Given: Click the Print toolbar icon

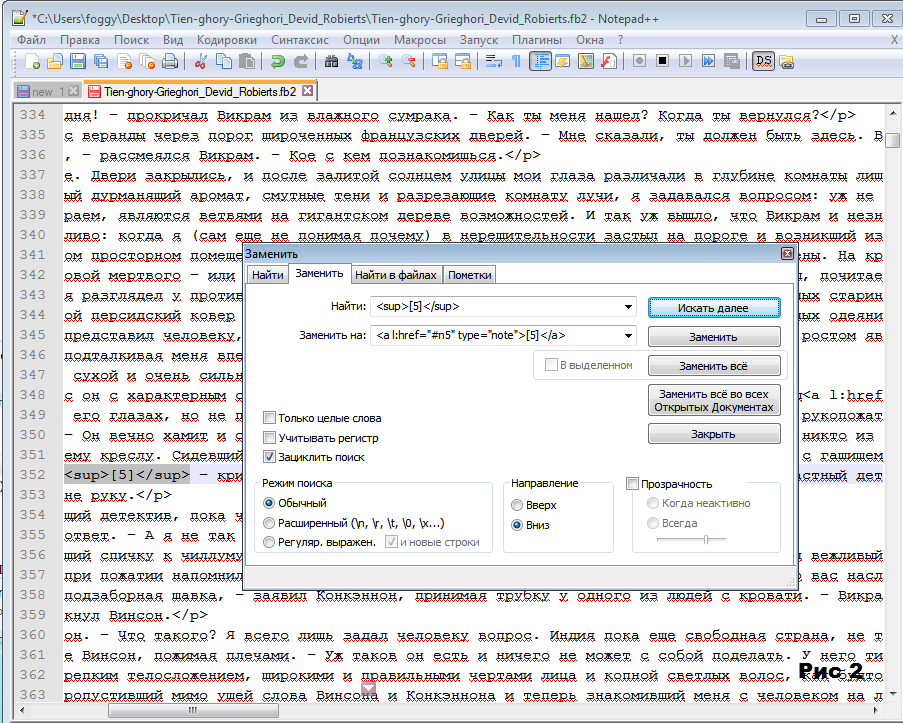Looking at the screenshot, I should (169, 62).
